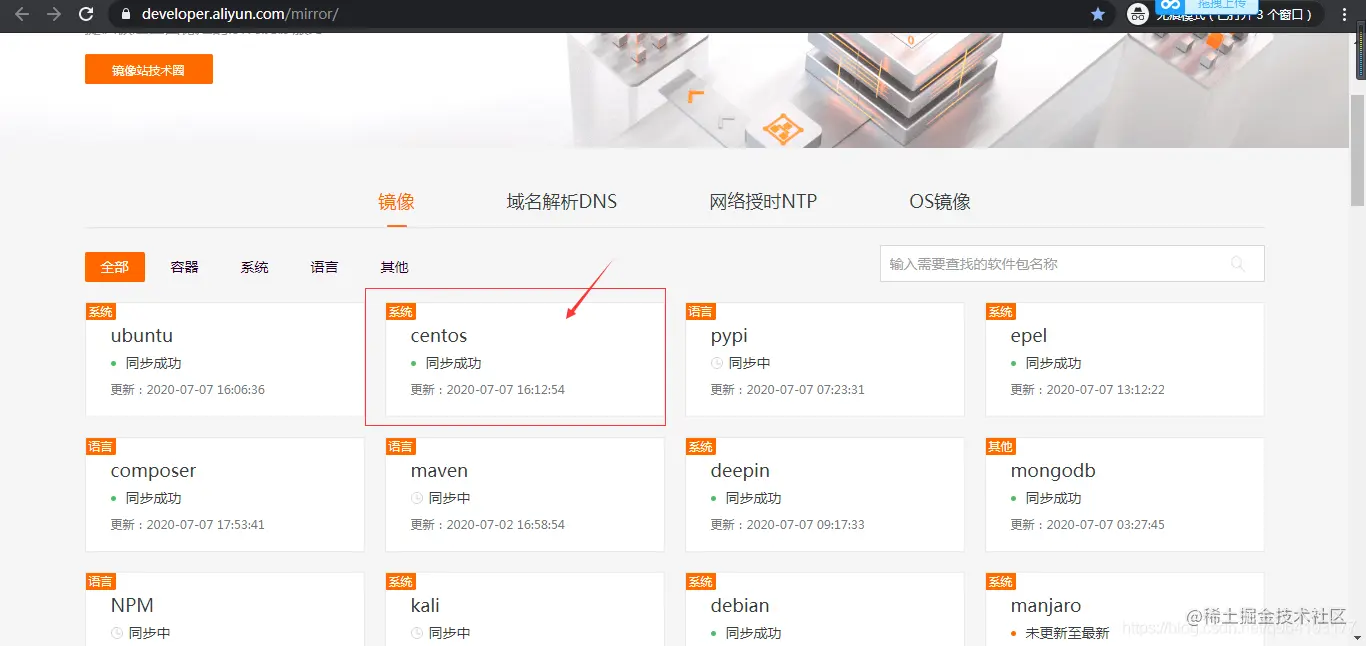The height and width of the screenshot is (646, 1366).
Task: Click the blue cloud upload extension icon
Action: tap(1171, 5)
